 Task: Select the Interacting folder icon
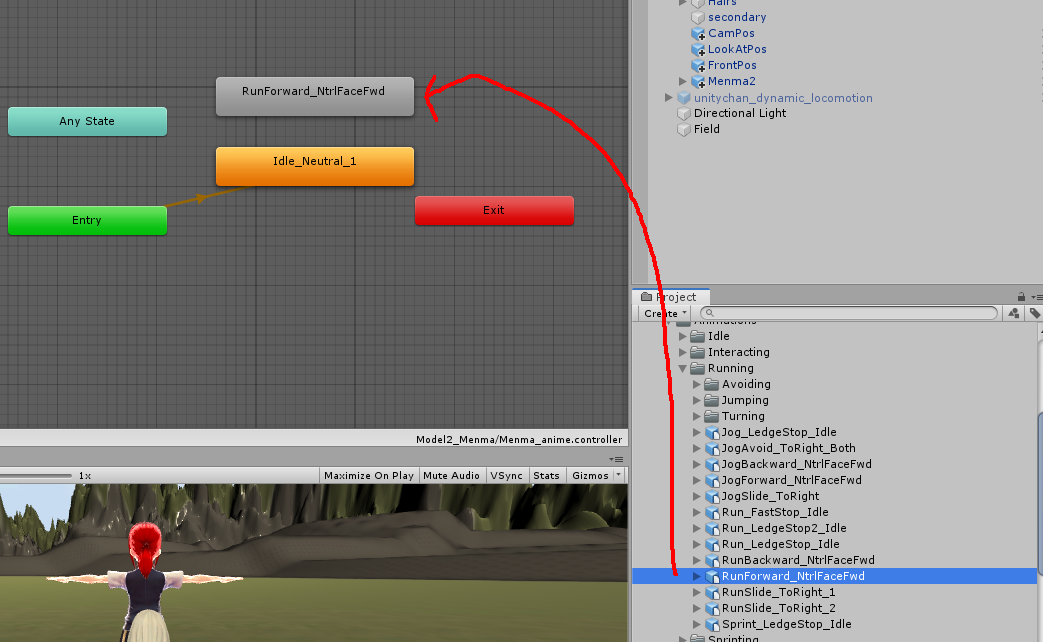point(697,352)
